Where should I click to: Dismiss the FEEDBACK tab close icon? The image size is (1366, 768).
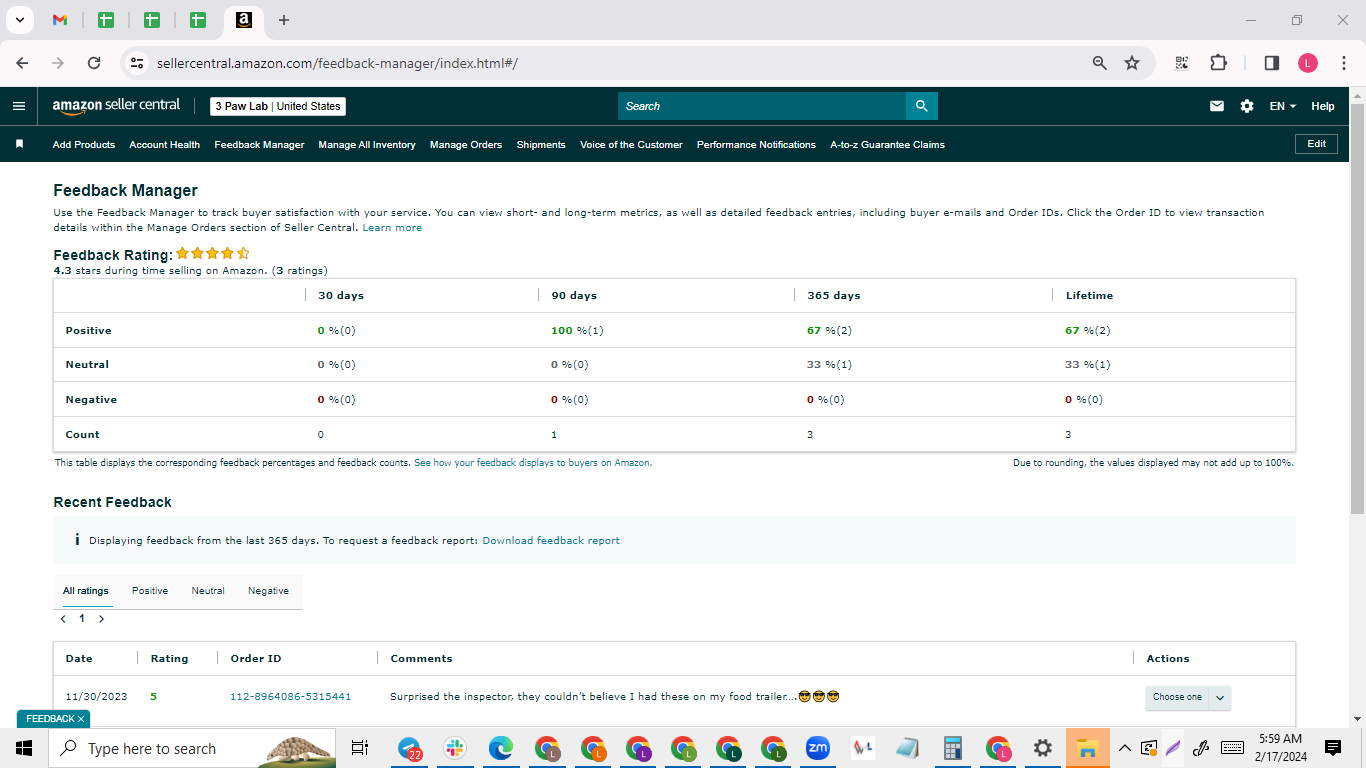(81, 719)
